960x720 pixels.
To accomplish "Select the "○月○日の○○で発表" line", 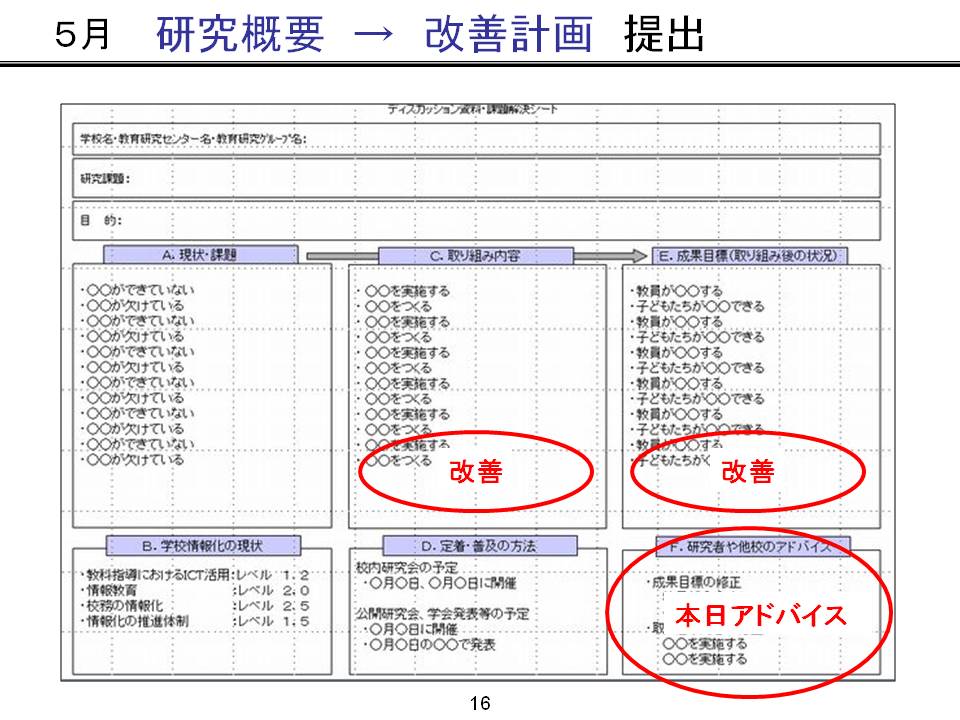I will 429,644.
